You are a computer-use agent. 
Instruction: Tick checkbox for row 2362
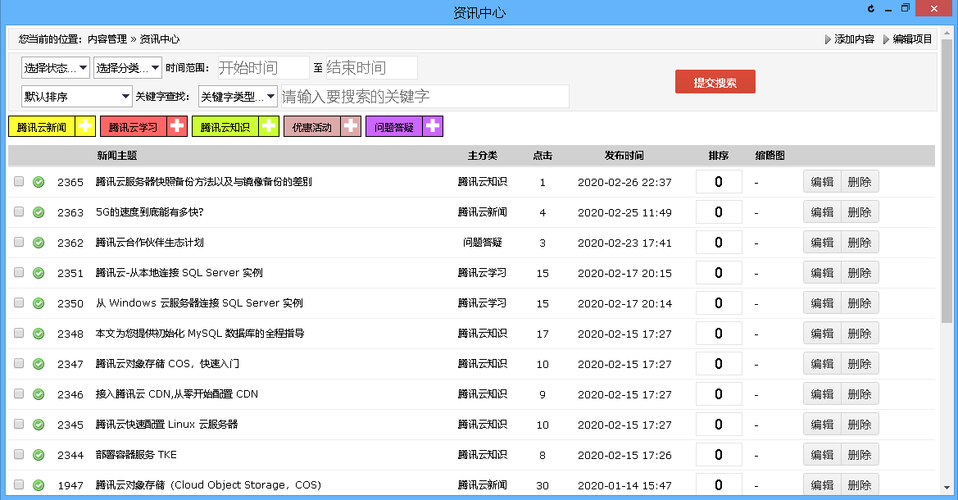19,242
